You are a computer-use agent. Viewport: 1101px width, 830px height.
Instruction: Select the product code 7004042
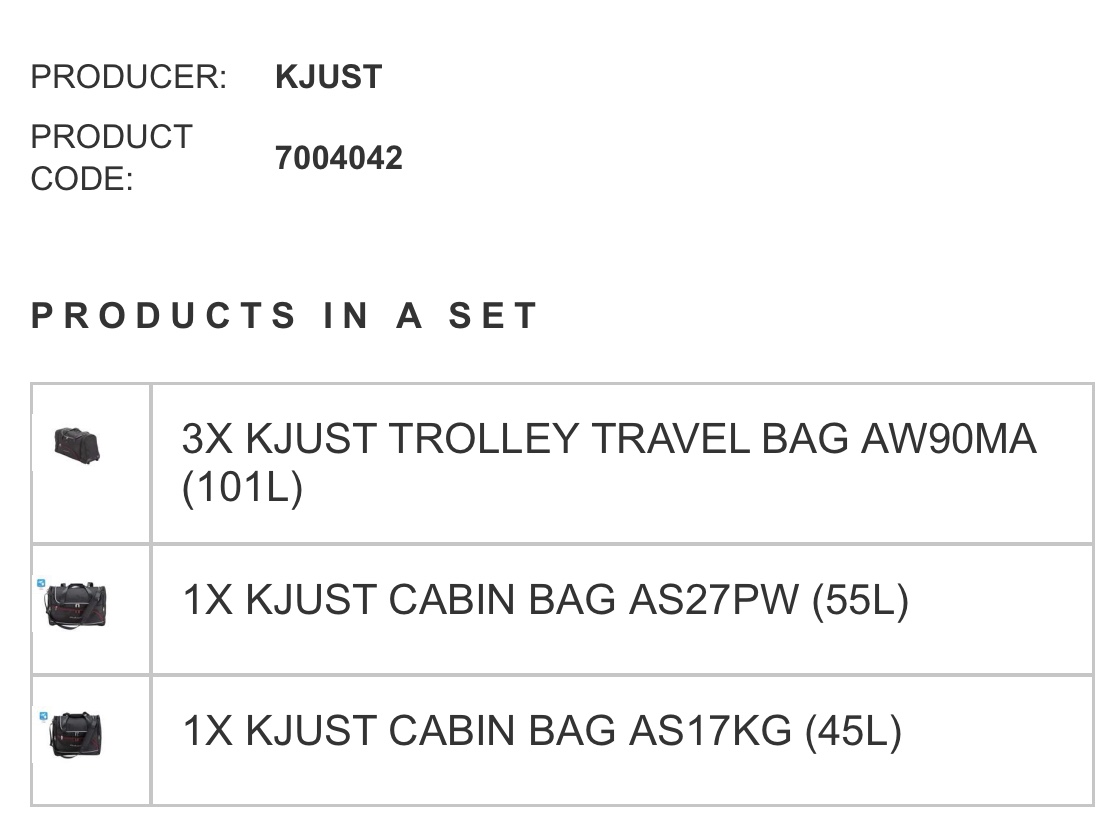(339, 158)
